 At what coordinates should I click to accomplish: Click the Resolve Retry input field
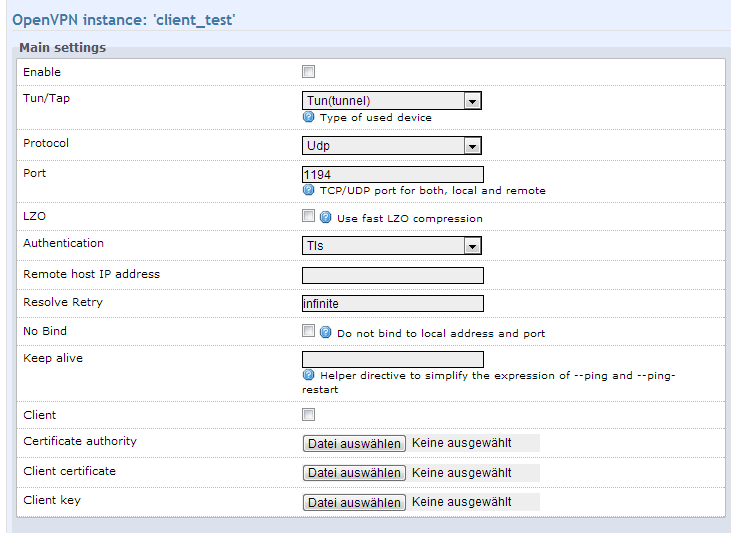click(x=392, y=303)
